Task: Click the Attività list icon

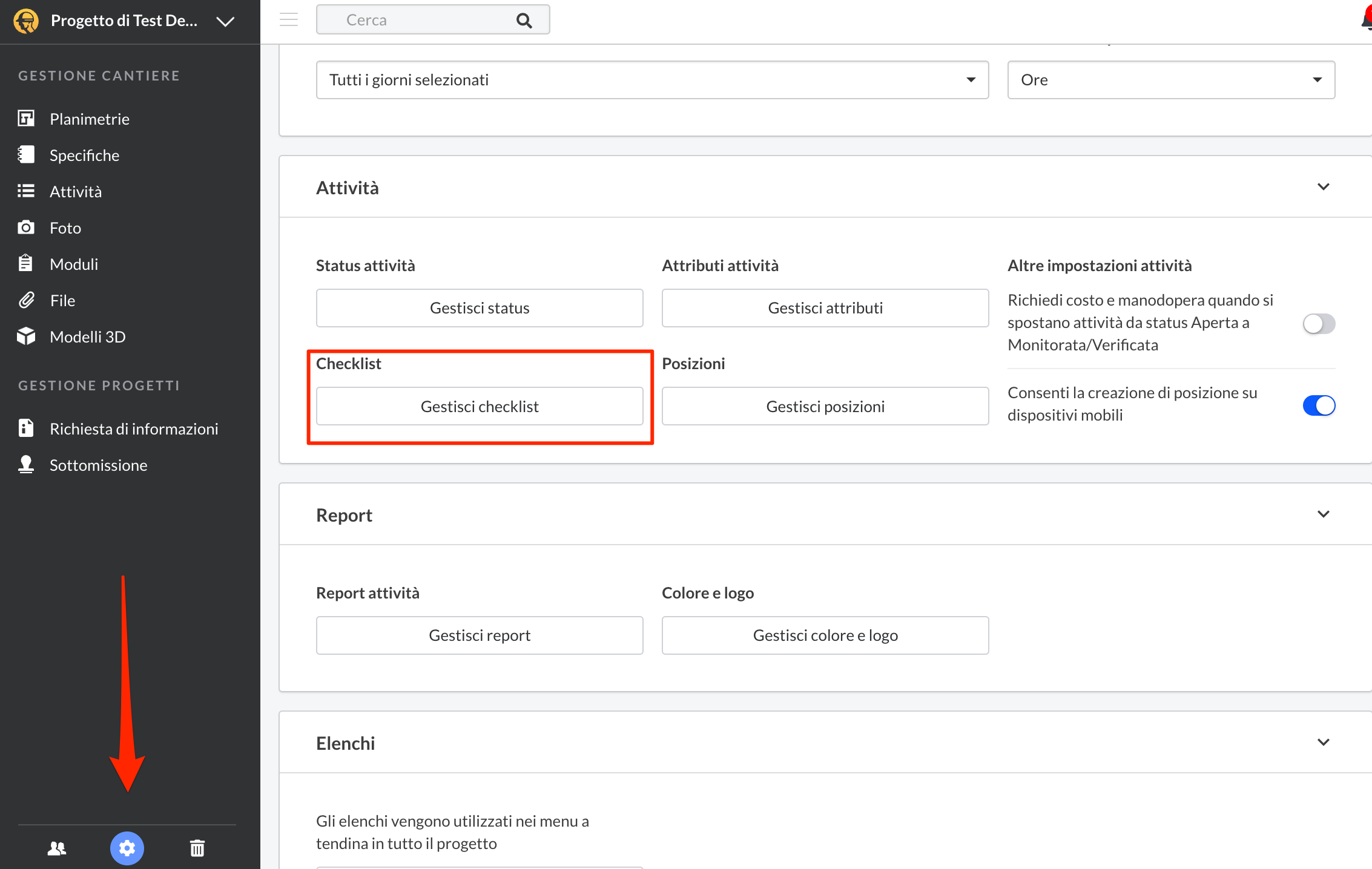Action: coord(26,191)
